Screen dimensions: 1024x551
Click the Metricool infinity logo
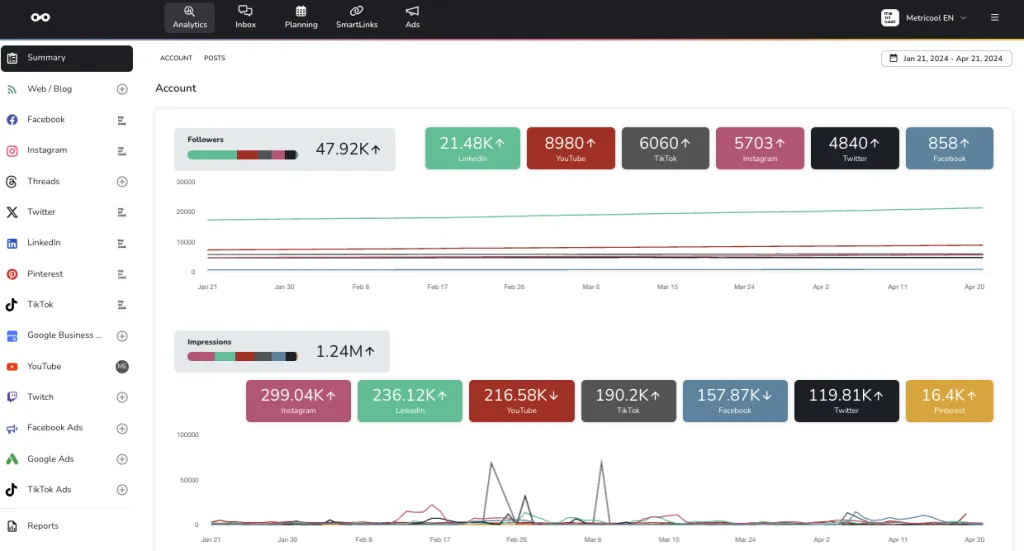(40, 17)
